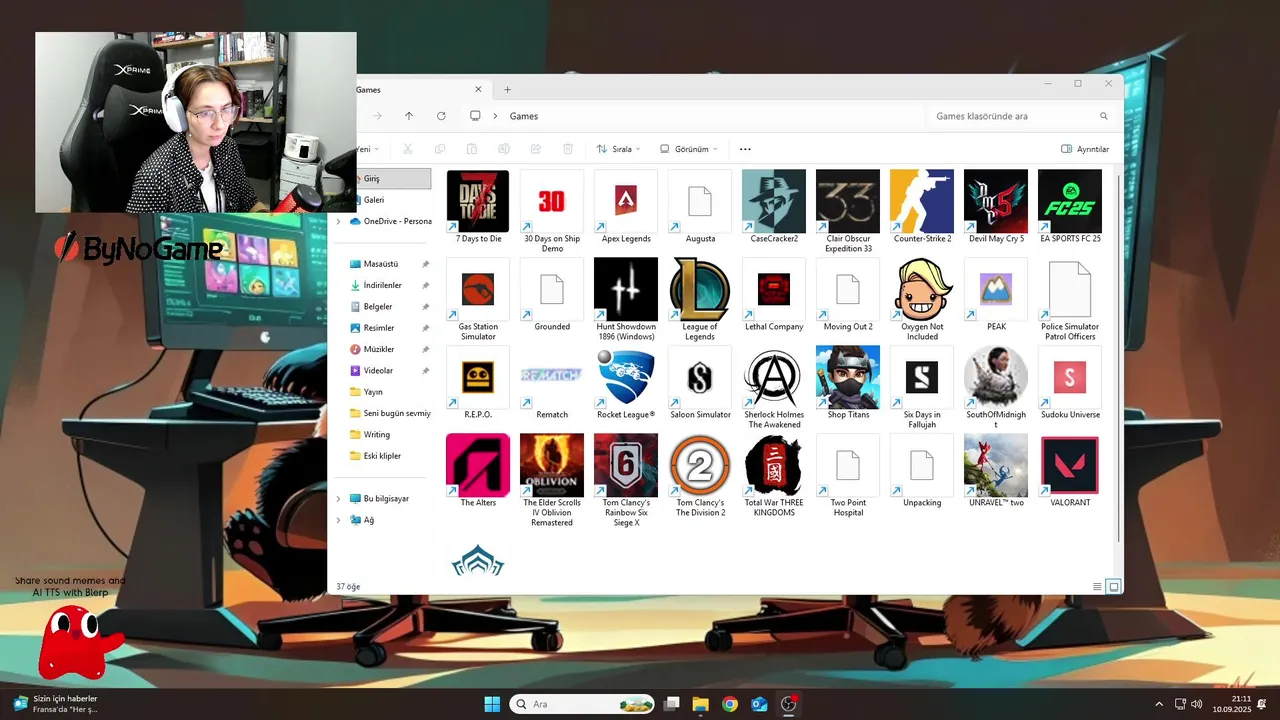Switch to large icons view mode

click(x=1114, y=586)
